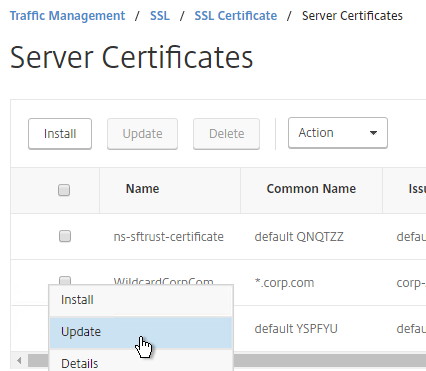Click the disabled Update toolbar button

click(142, 134)
